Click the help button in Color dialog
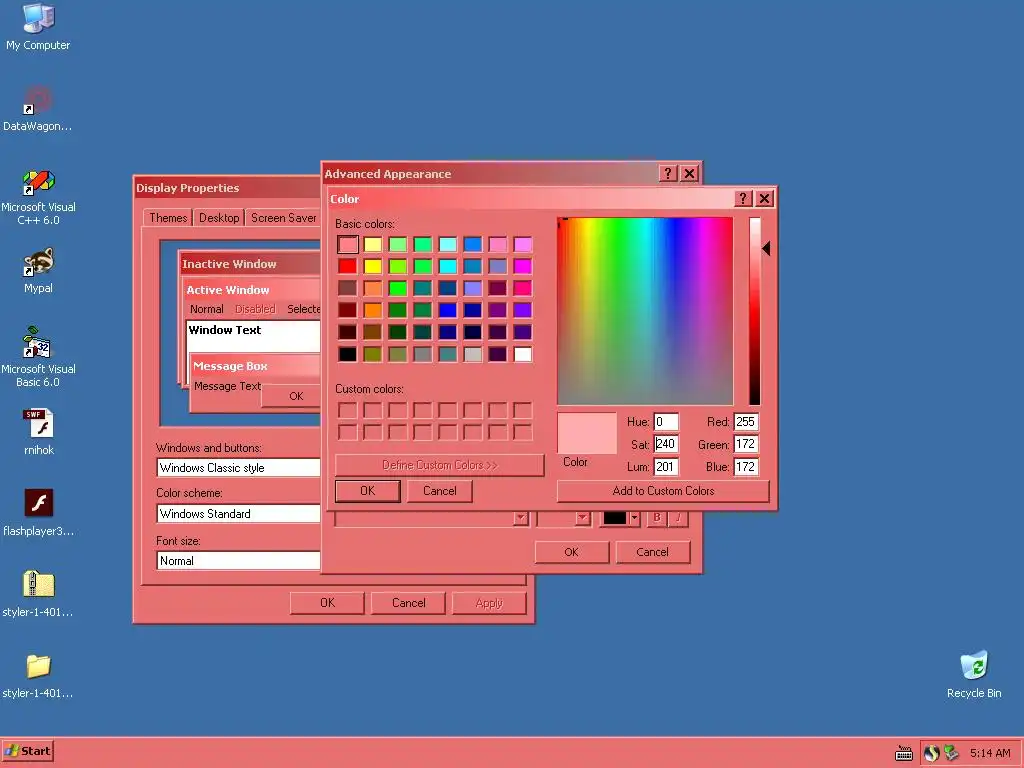 coord(743,199)
